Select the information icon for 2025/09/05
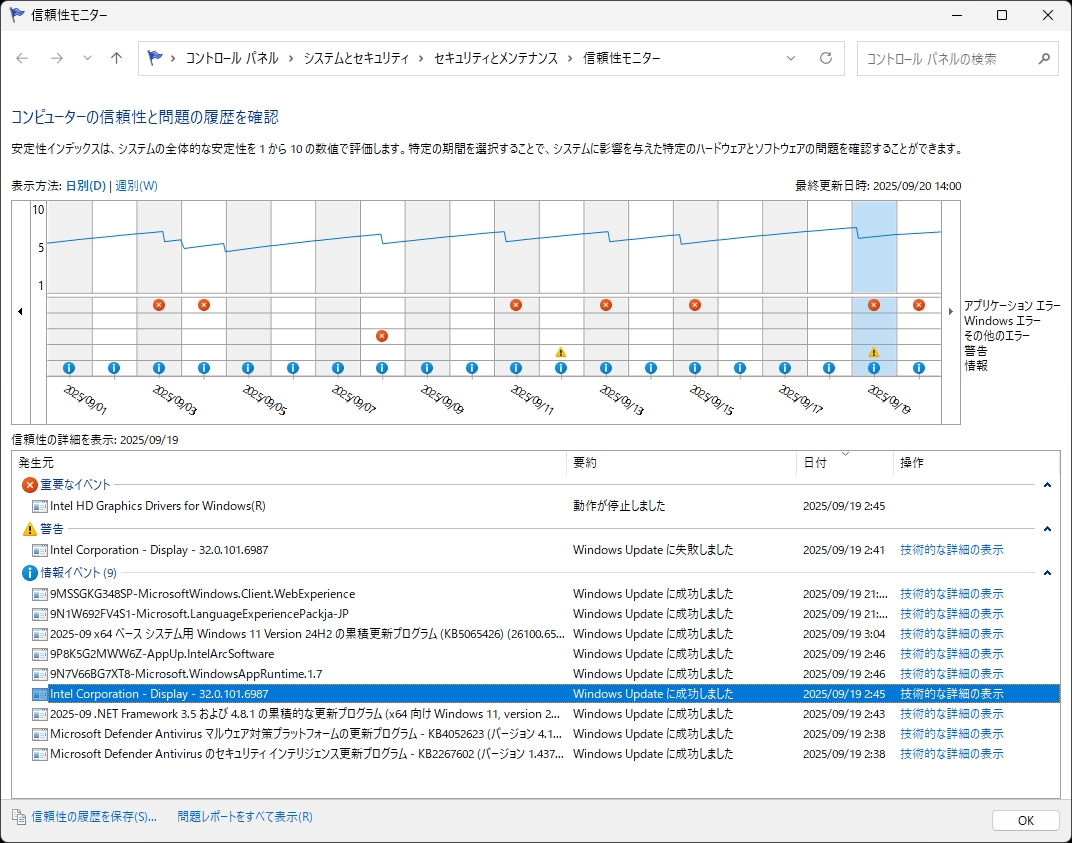Screen dimensions: 1072x843 [x=248, y=368]
